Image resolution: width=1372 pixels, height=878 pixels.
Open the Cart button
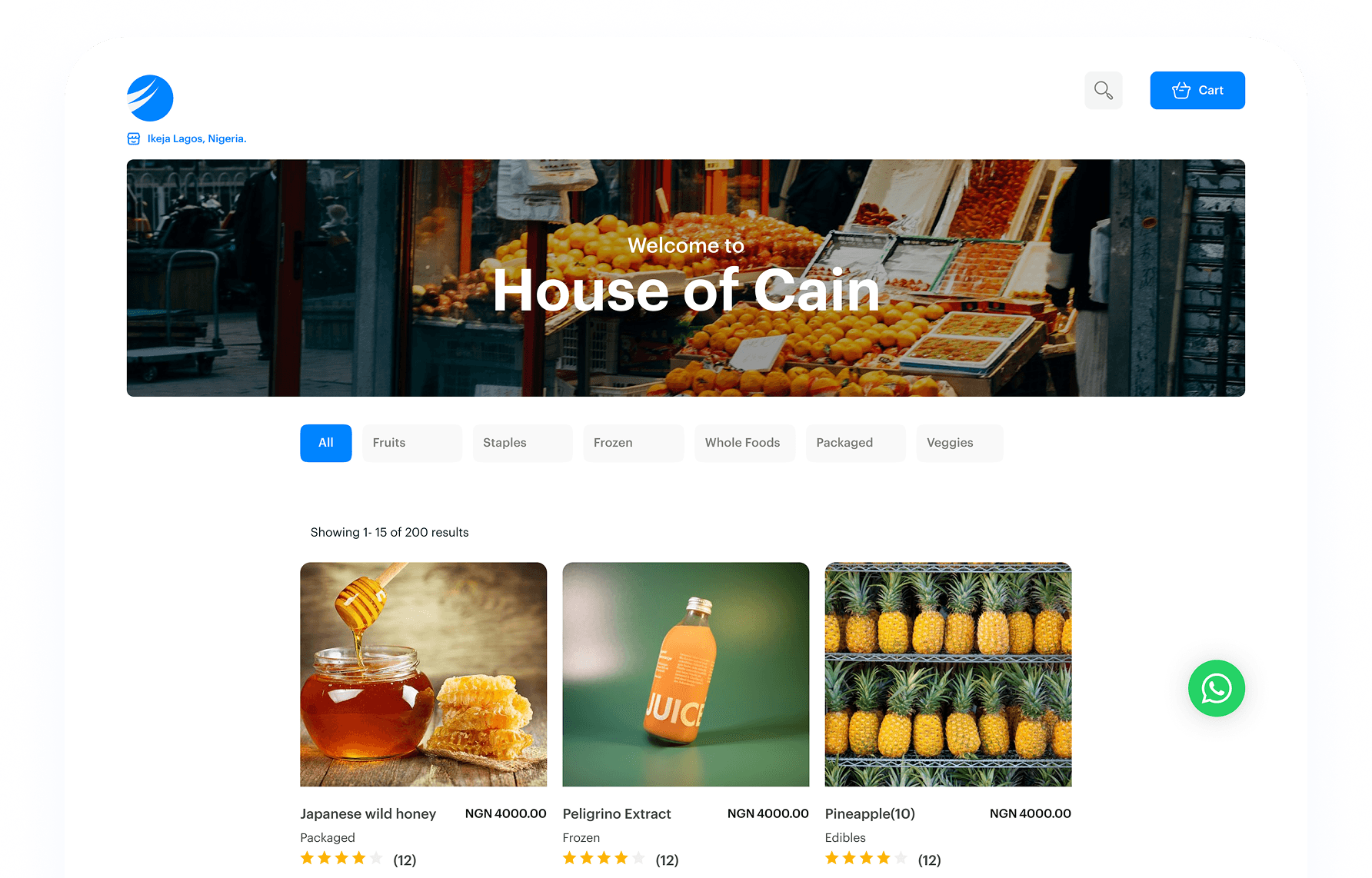[x=1197, y=90]
